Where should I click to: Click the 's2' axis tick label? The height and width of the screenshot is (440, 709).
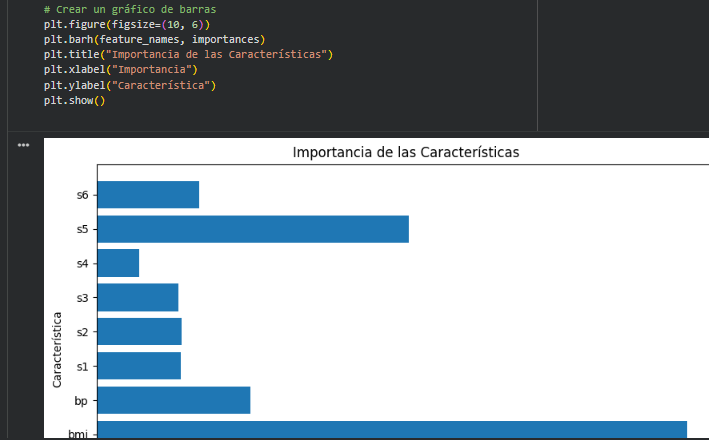pos(82,332)
